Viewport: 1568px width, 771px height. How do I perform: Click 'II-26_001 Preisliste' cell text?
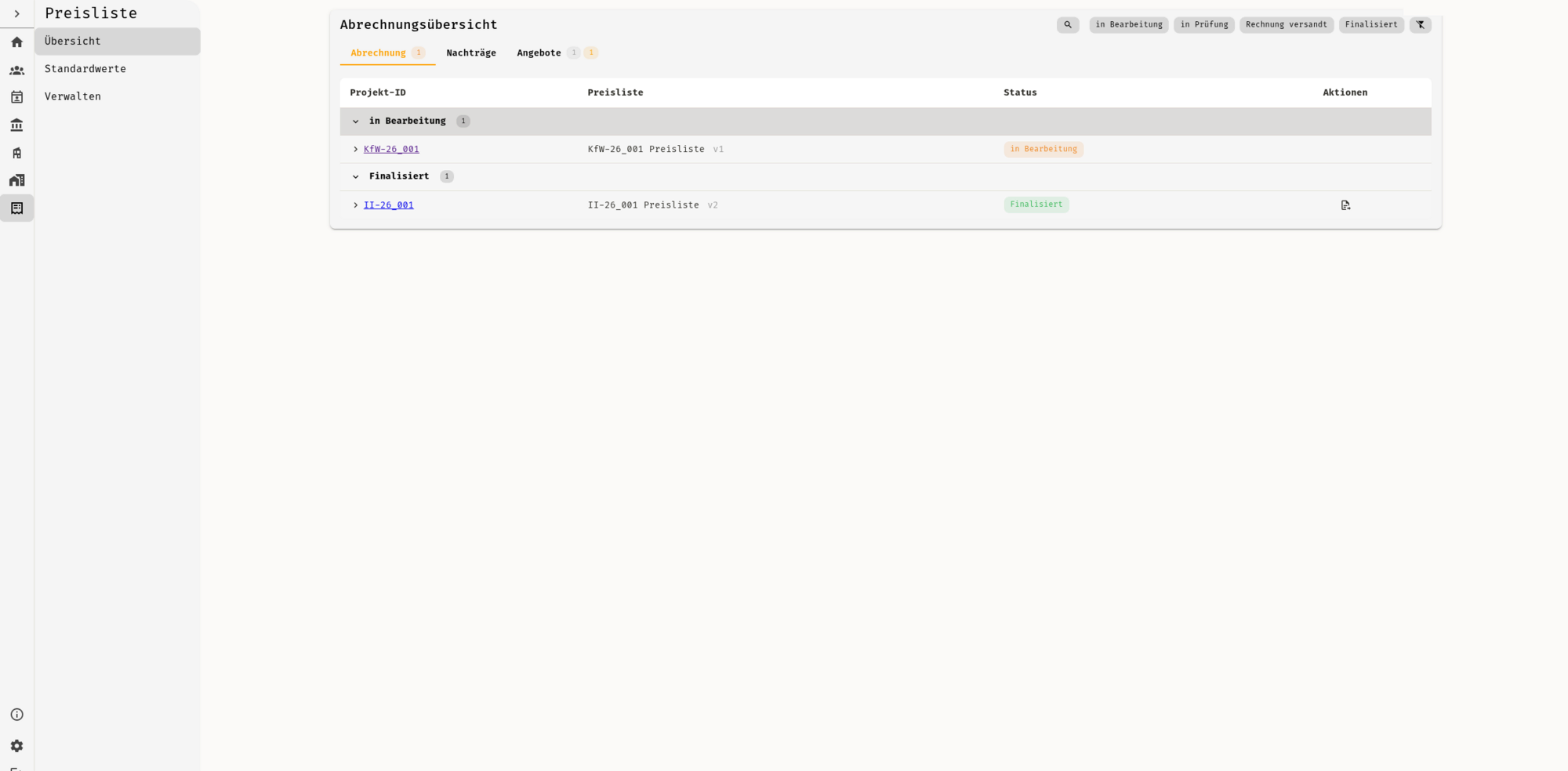(644, 205)
